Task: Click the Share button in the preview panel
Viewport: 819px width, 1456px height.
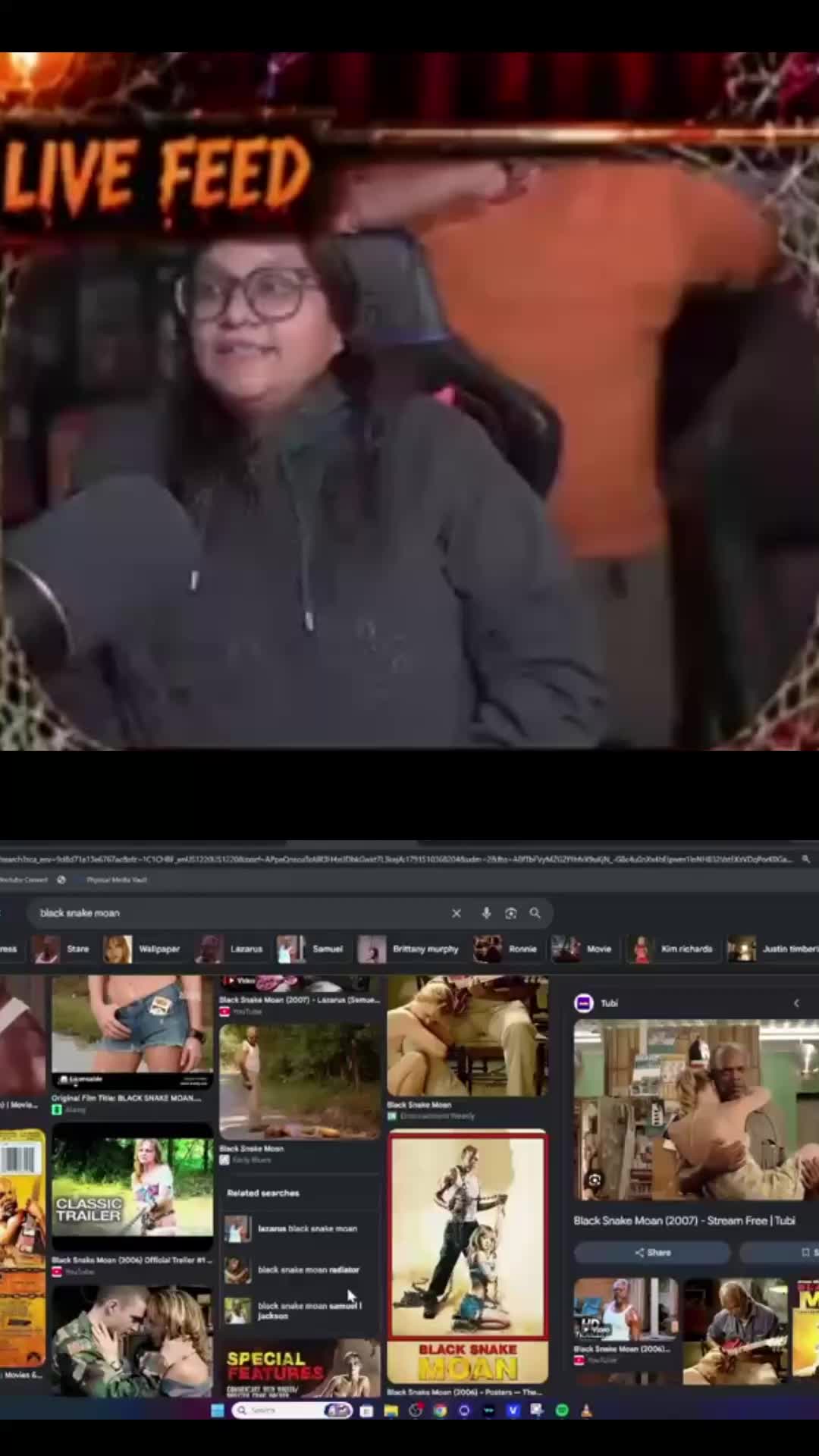Action: [x=652, y=1253]
